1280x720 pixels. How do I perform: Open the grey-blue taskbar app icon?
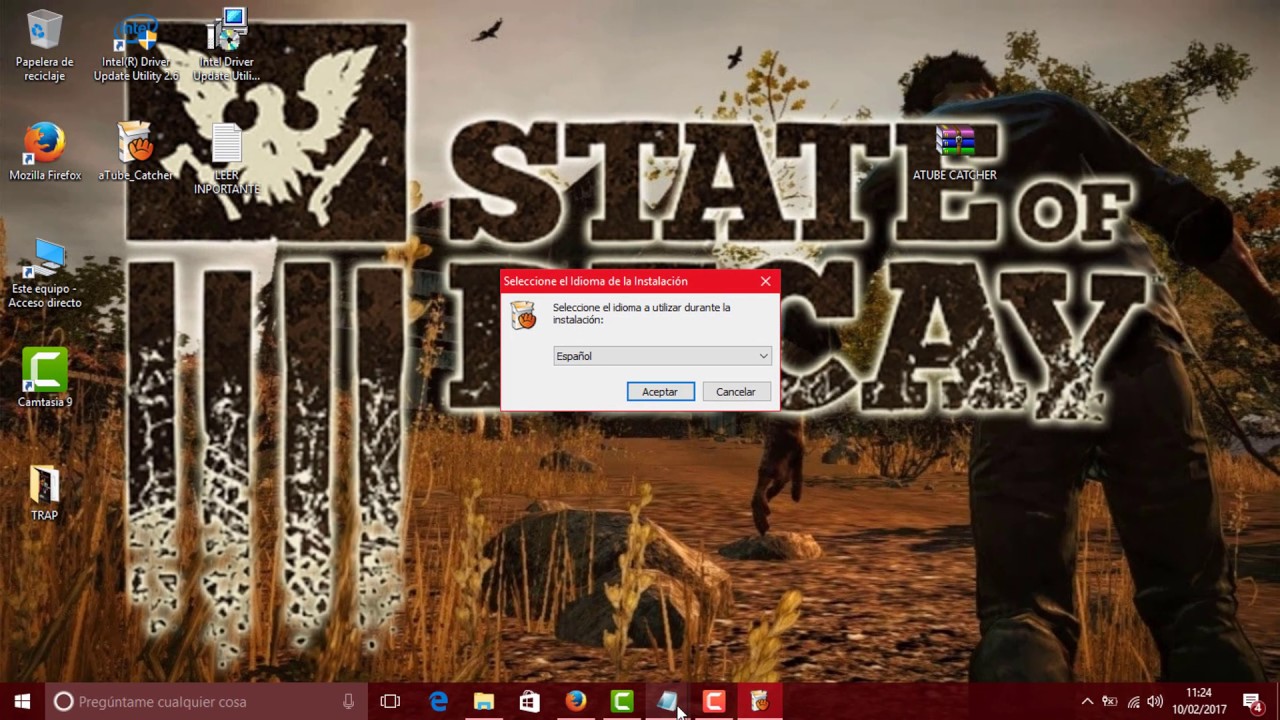667,702
